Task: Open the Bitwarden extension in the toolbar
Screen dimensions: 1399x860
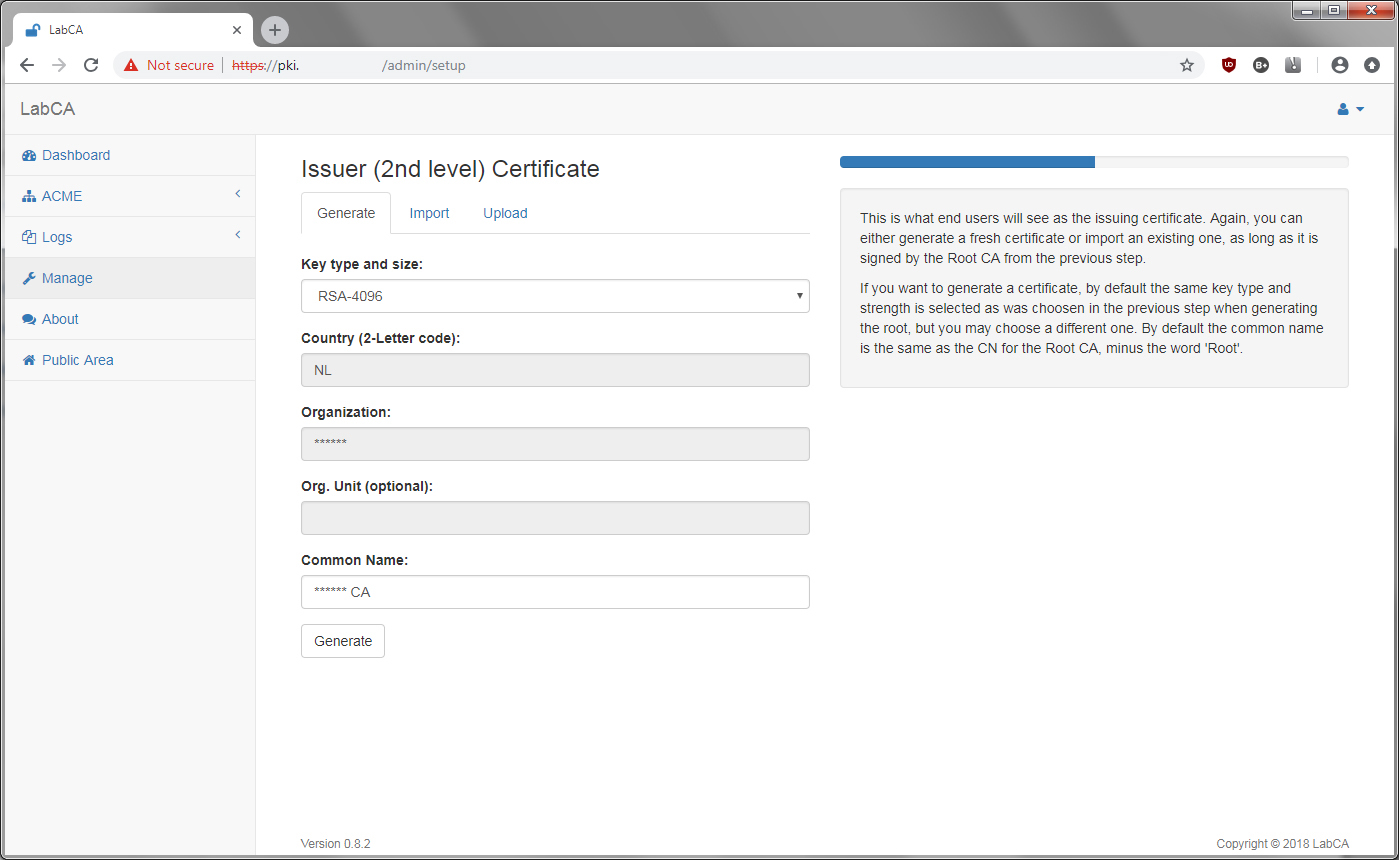Action: (x=1293, y=64)
